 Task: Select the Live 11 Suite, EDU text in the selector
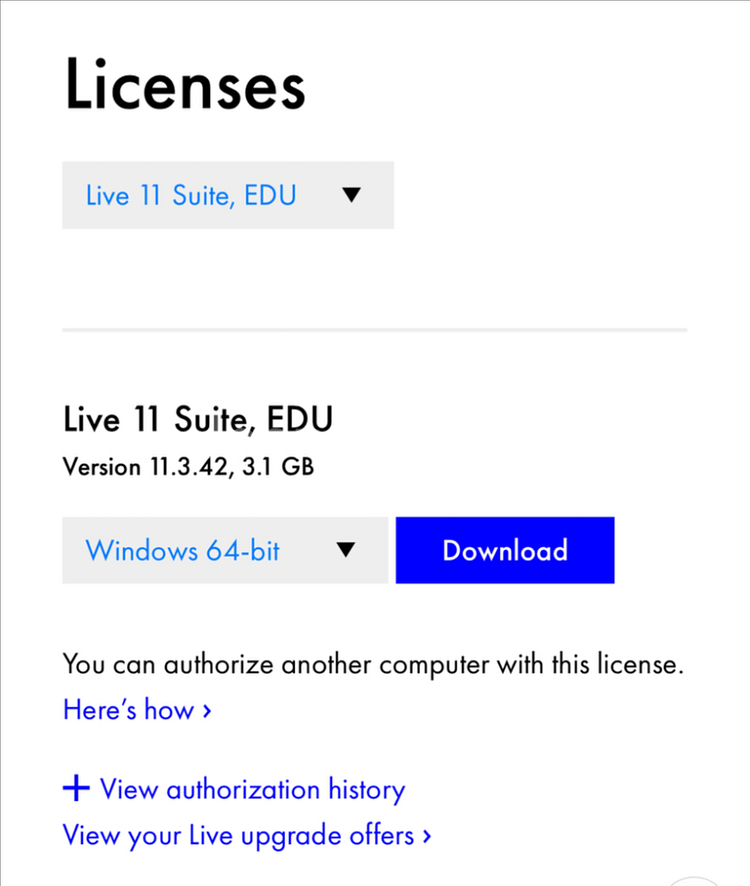point(191,196)
